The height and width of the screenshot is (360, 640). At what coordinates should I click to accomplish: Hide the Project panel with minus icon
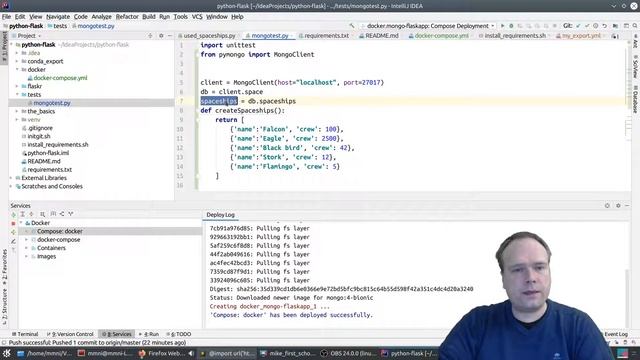click(x=170, y=36)
